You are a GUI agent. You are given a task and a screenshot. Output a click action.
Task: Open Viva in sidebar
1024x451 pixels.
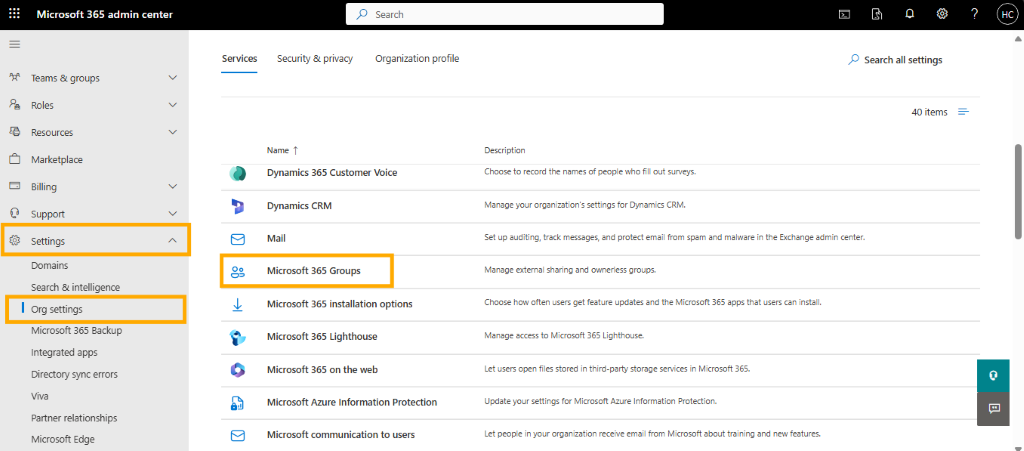(x=40, y=396)
